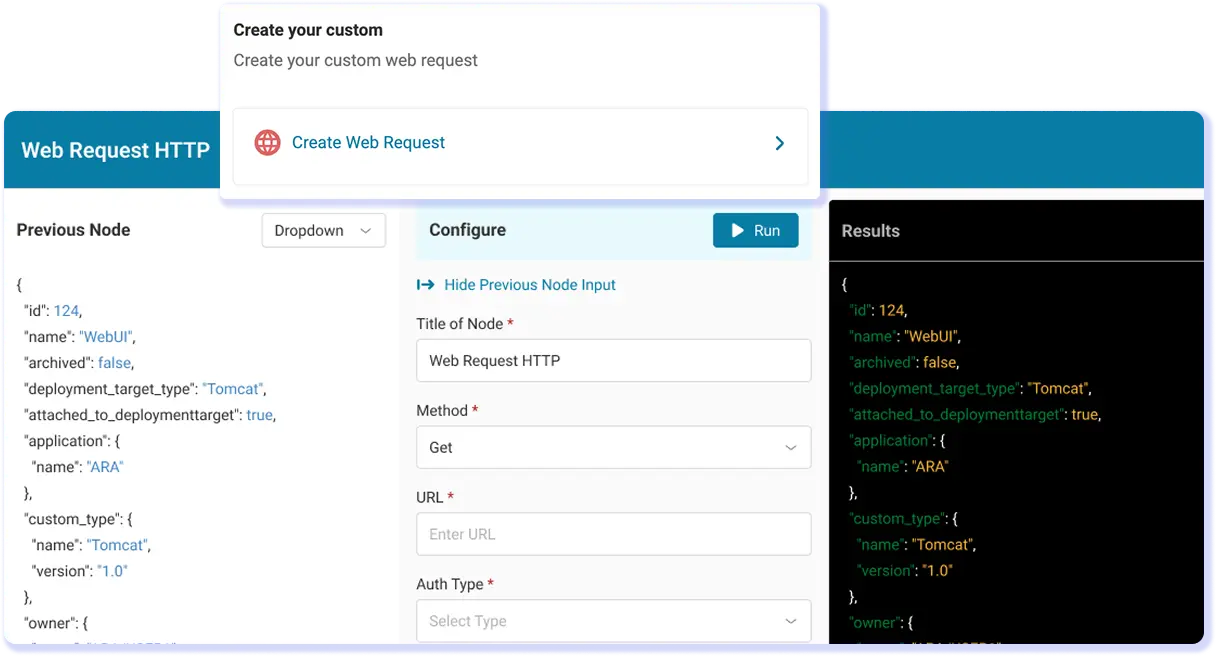Open the Method dropdown showing Get
The height and width of the screenshot is (656, 1216).
pos(613,447)
